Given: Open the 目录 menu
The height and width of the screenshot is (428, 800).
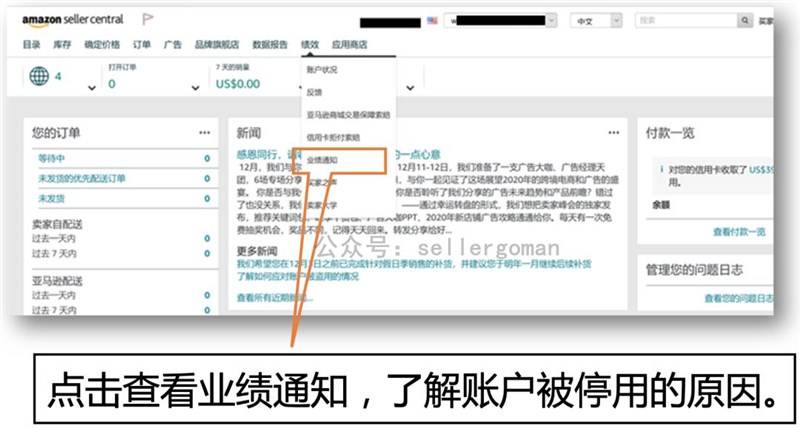Looking at the screenshot, I should click(31, 45).
